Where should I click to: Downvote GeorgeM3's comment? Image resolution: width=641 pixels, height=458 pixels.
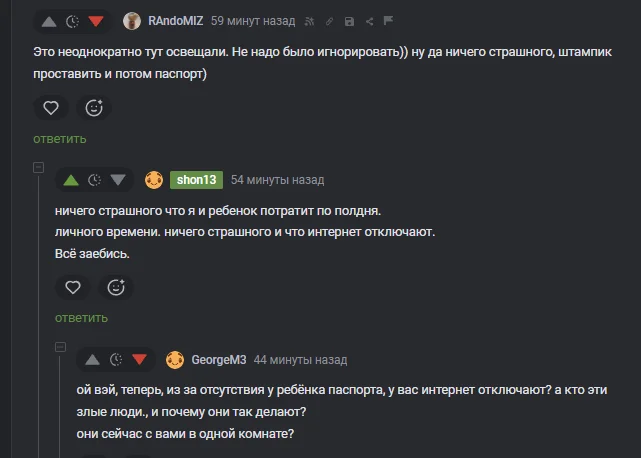pos(140,359)
